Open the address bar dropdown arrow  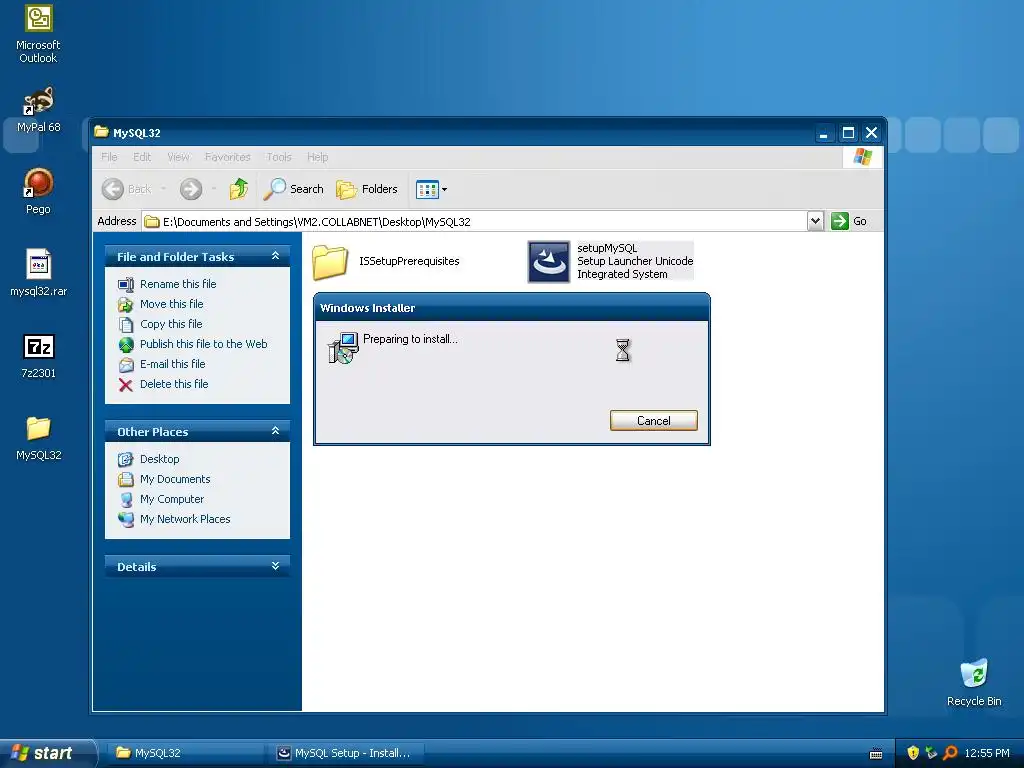coord(815,221)
